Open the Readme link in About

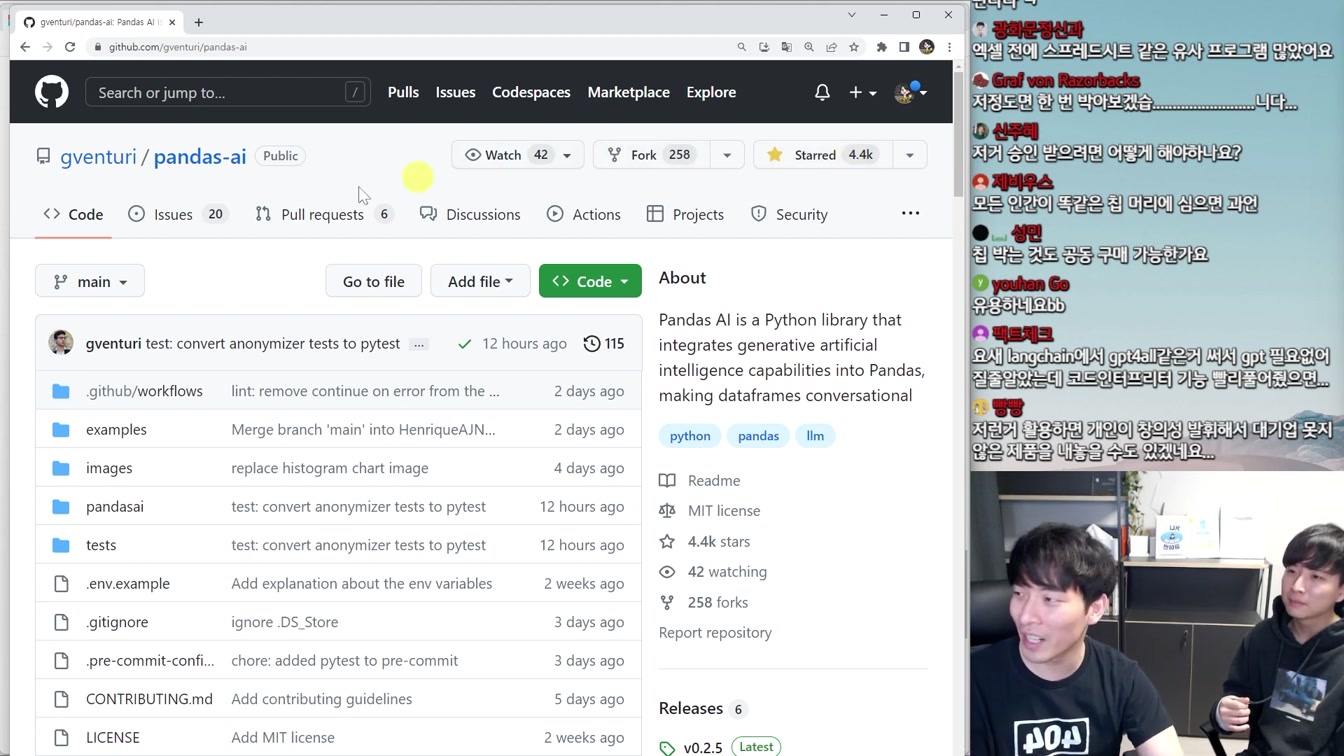(714, 480)
